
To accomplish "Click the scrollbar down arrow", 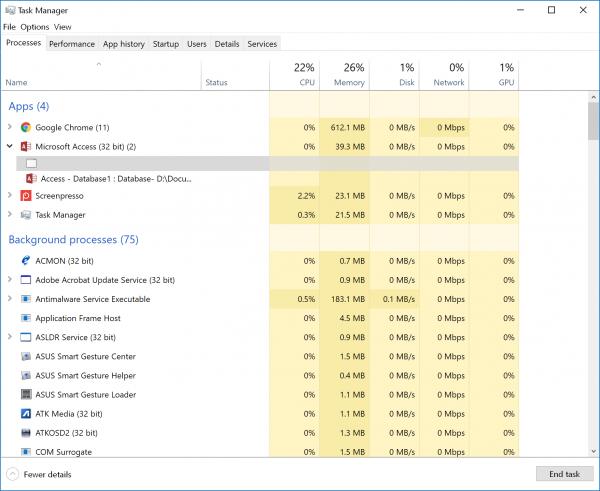I will 593,452.
